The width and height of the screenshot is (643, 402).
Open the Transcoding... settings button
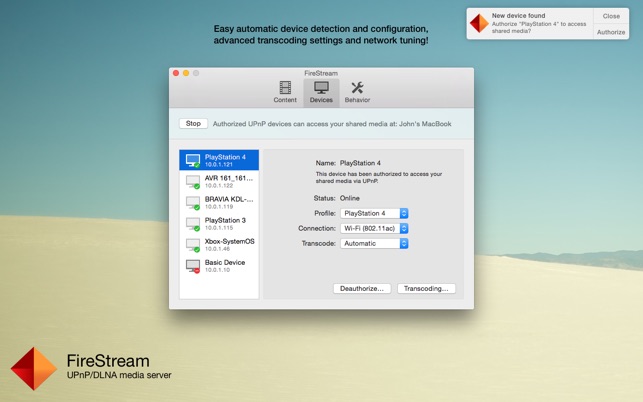pyautogui.click(x=426, y=288)
